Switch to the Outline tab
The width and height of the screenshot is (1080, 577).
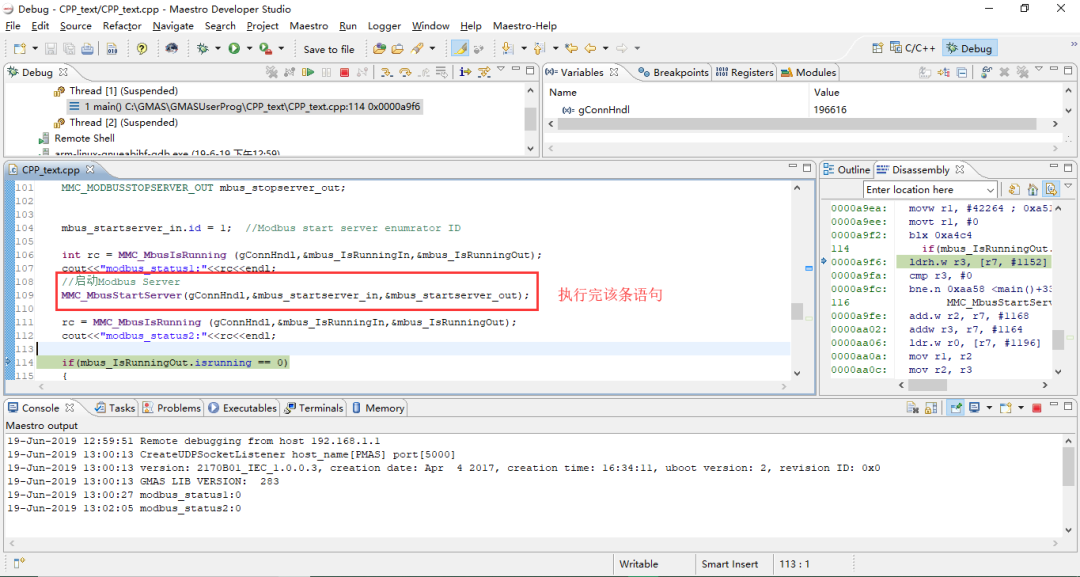click(847, 169)
